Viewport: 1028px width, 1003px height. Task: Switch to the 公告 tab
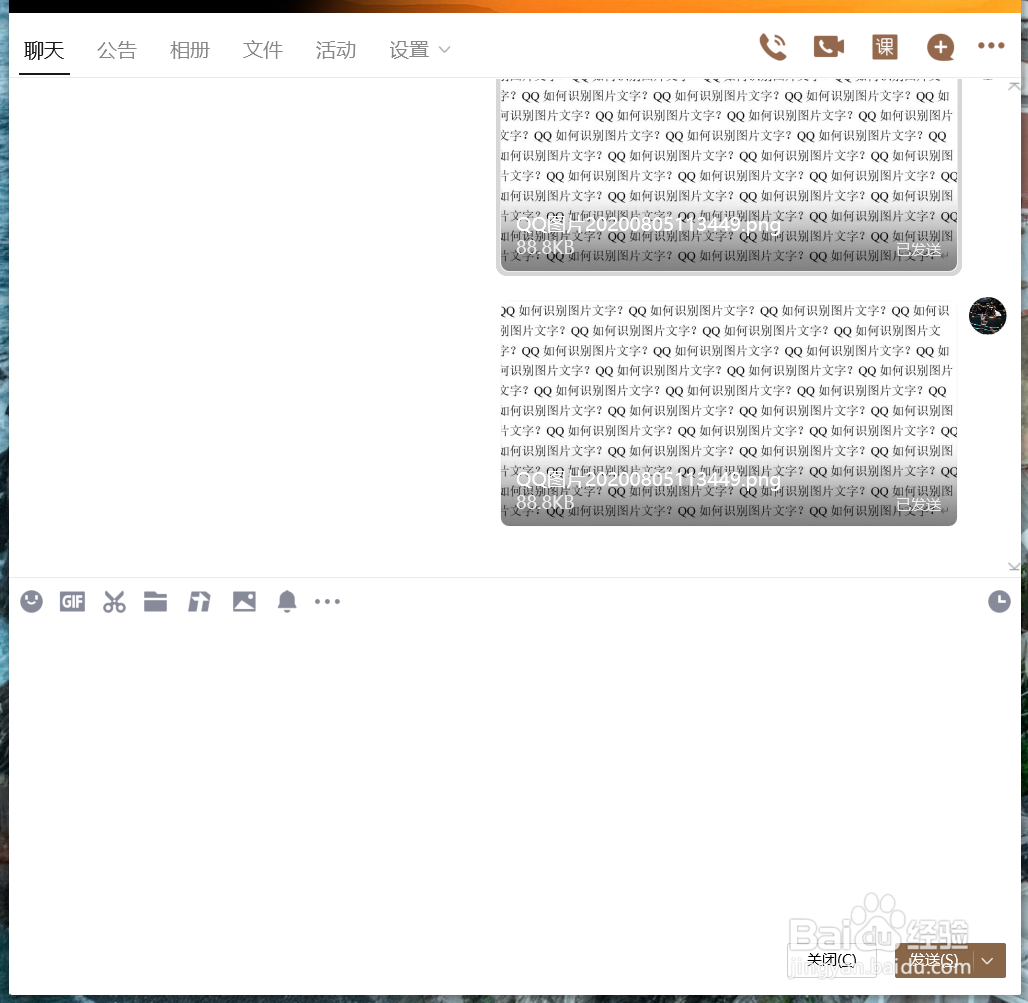coord(117,50)
